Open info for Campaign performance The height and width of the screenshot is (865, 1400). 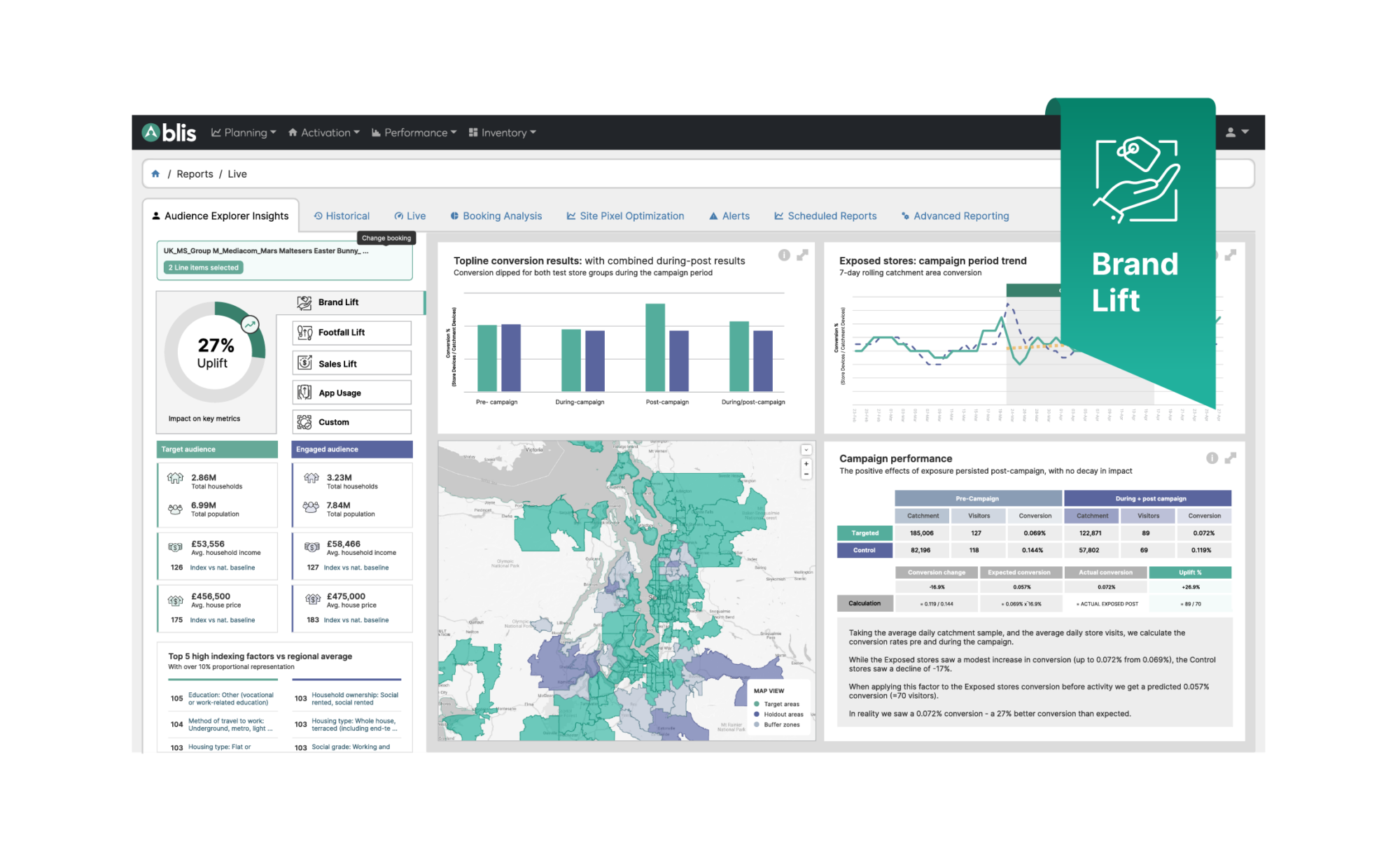click(x=1212, y=458)
